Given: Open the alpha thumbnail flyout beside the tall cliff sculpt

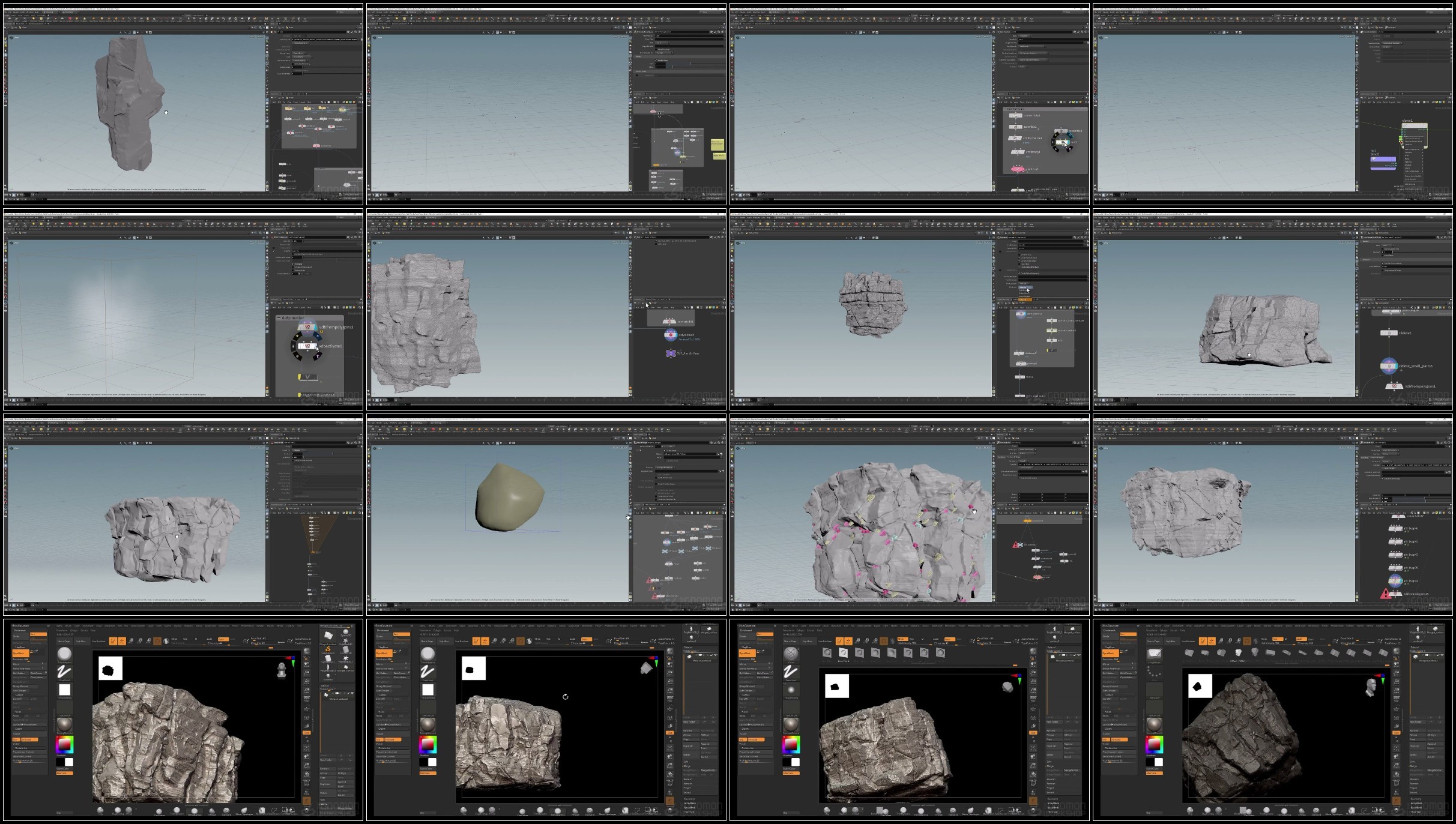Looking at the screenshot, I should click(x=65, y=690).
